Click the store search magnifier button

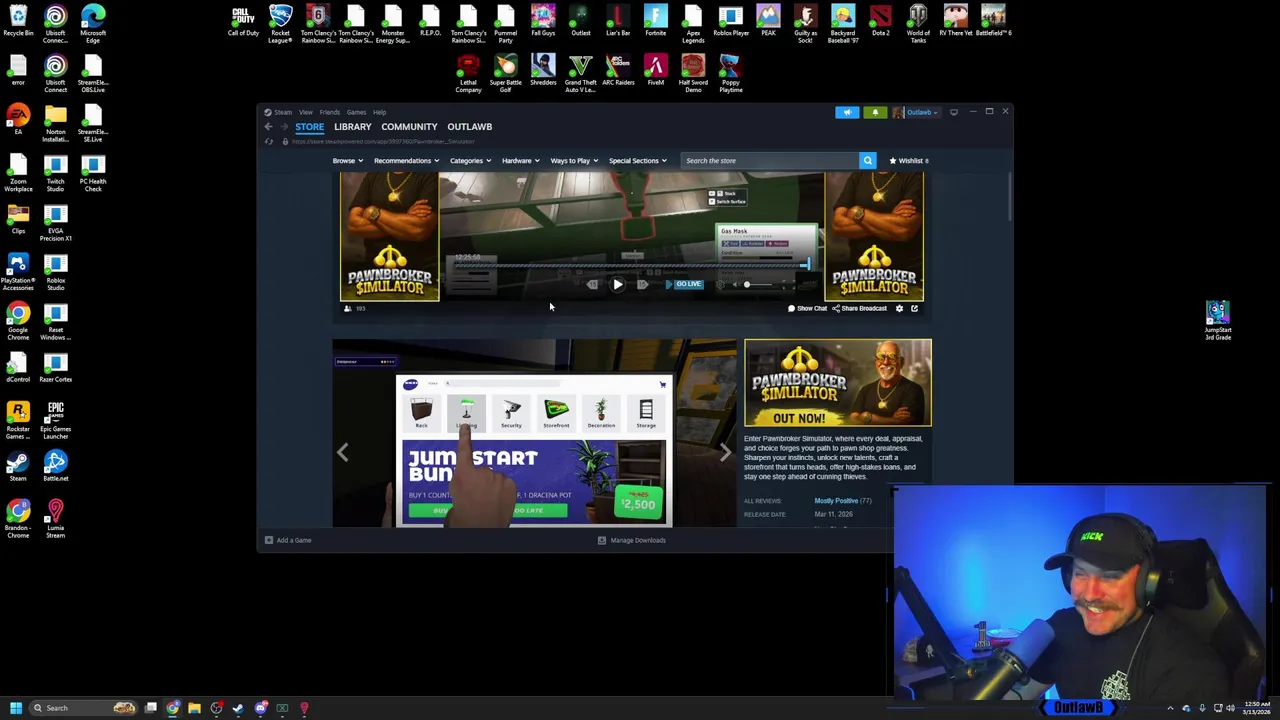point(867,160)
